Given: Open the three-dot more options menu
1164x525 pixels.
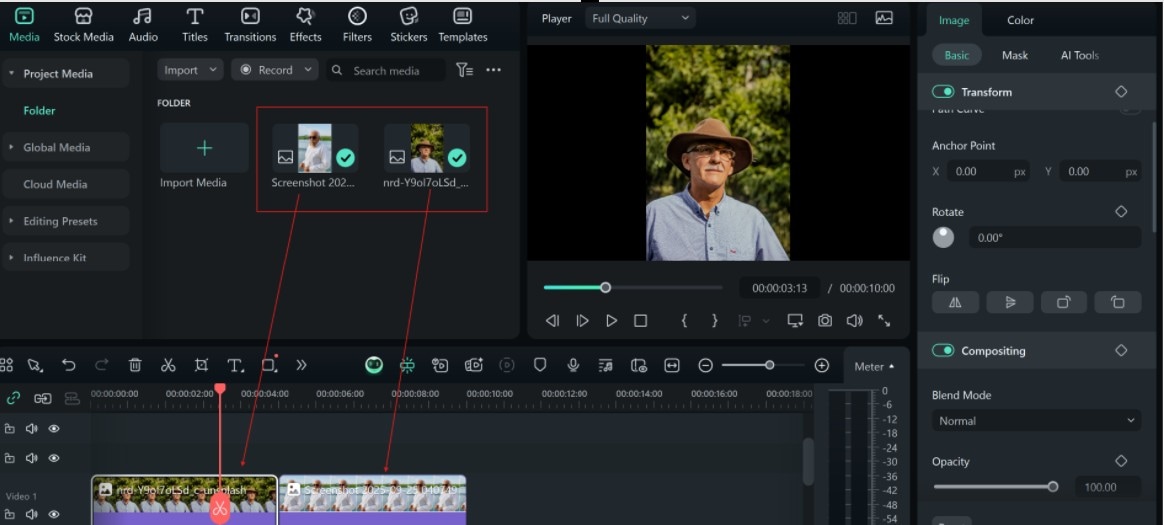Looking at the screenshot, I should 493,70.
